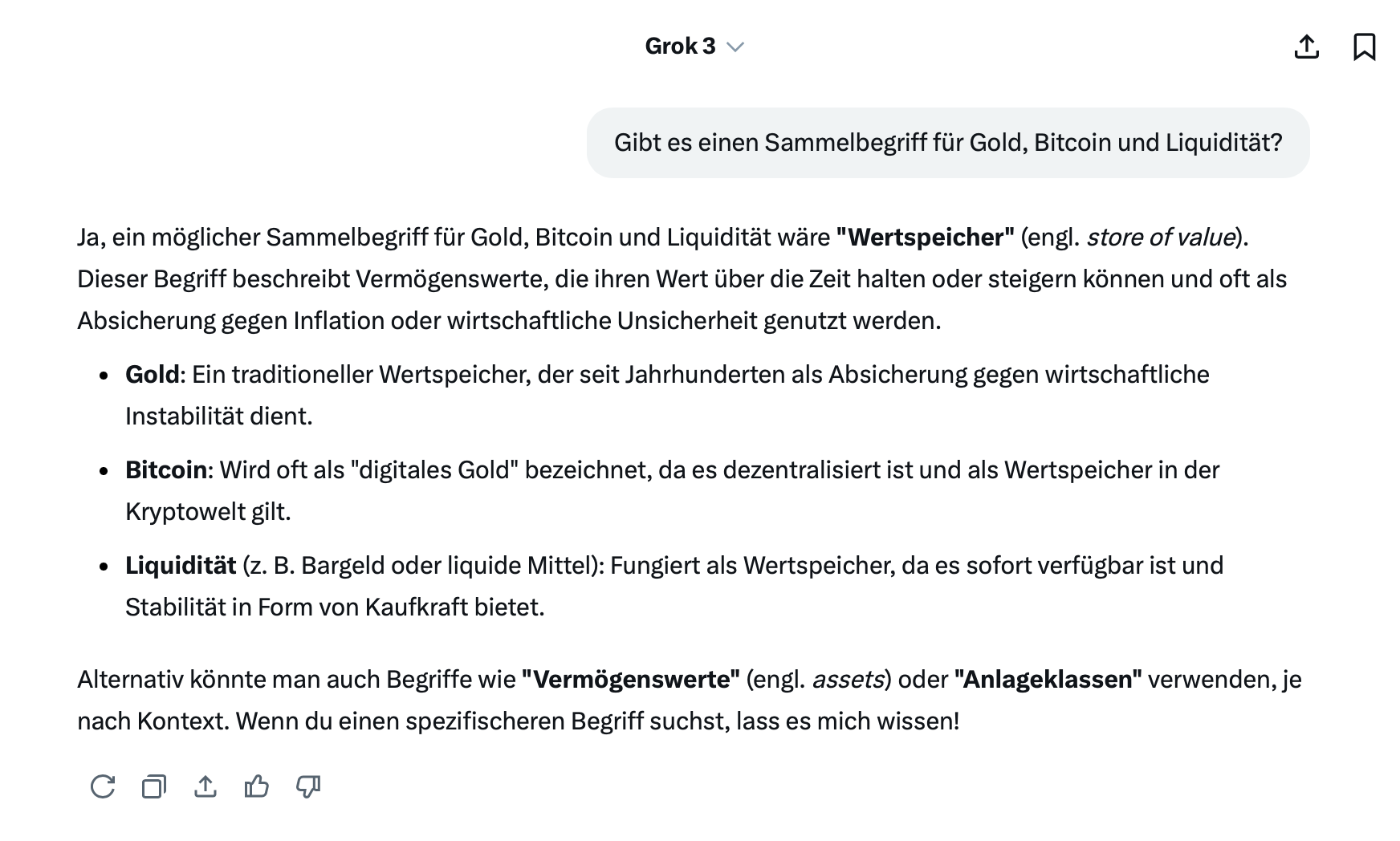Copy the response text
Image resolution: width=1400 pixels, height=841 pixels.
pos(154,786)
